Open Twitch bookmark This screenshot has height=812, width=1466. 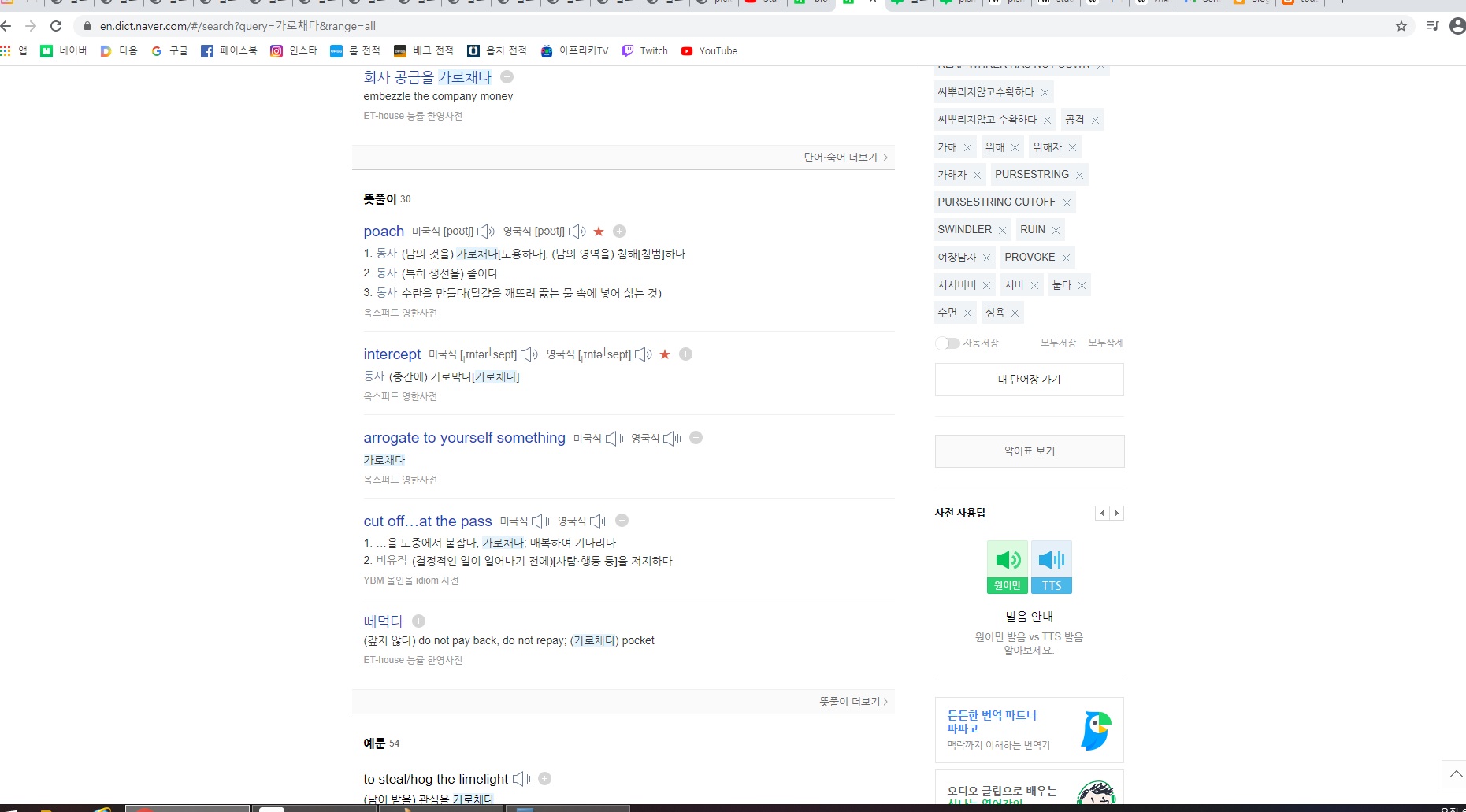click(x=645, y=51)
